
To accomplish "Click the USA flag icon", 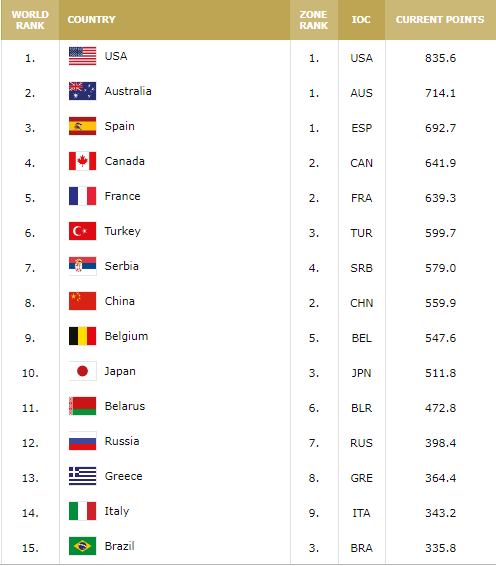I will pyautogui.click(x=82, y=56).
